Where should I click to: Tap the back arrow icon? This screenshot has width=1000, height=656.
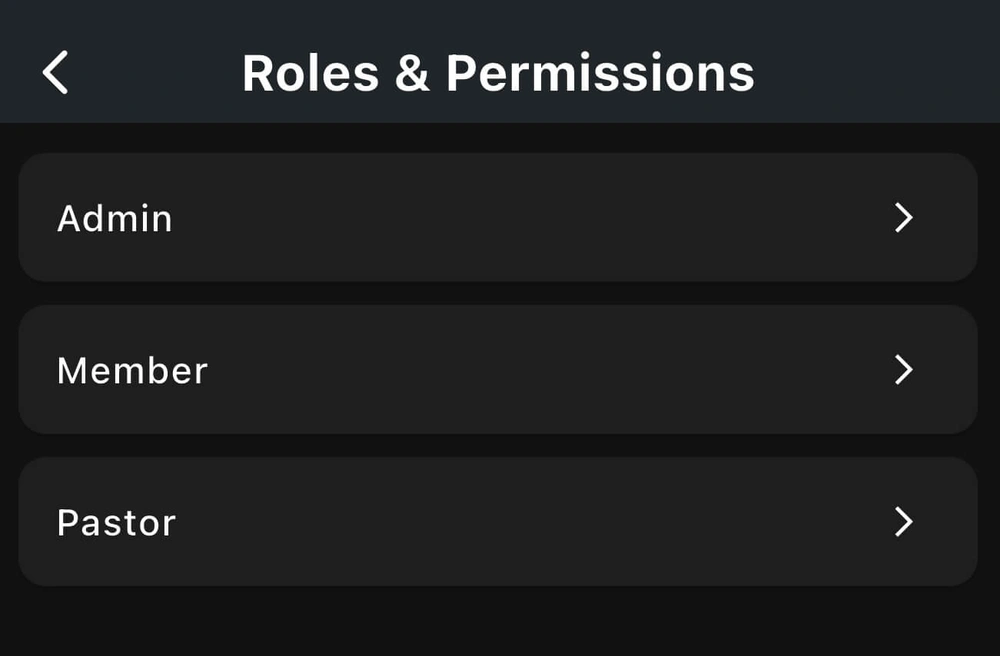click(x=56, y=73)
